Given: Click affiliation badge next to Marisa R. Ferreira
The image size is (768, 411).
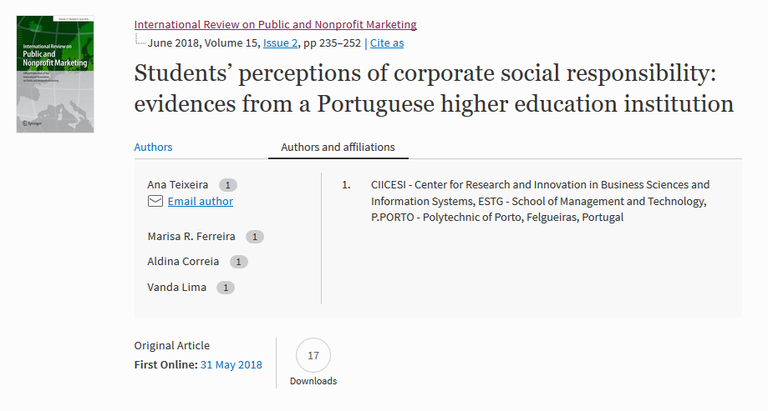Looking at the screenshot, I should click(255, 237).
